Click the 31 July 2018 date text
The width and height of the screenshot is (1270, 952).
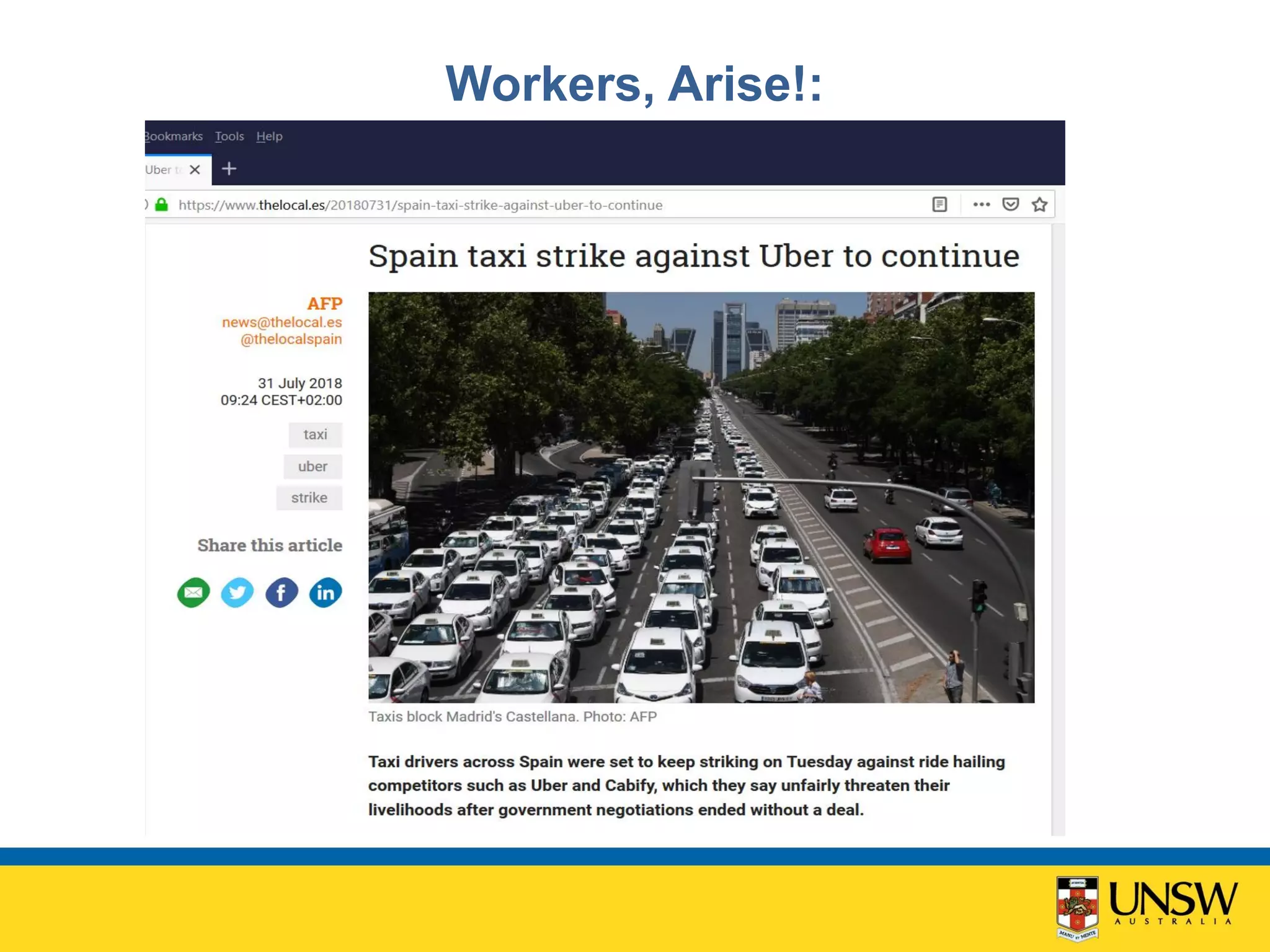click(x=300, y=383)
